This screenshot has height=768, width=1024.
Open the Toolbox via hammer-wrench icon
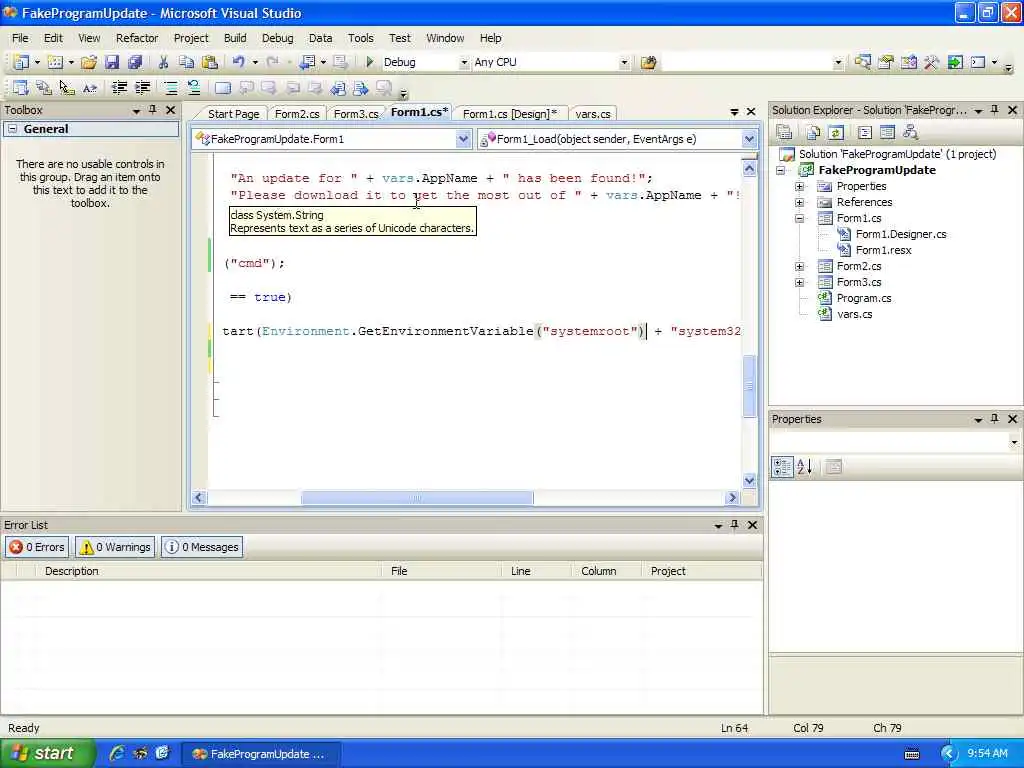click(932, 62)
